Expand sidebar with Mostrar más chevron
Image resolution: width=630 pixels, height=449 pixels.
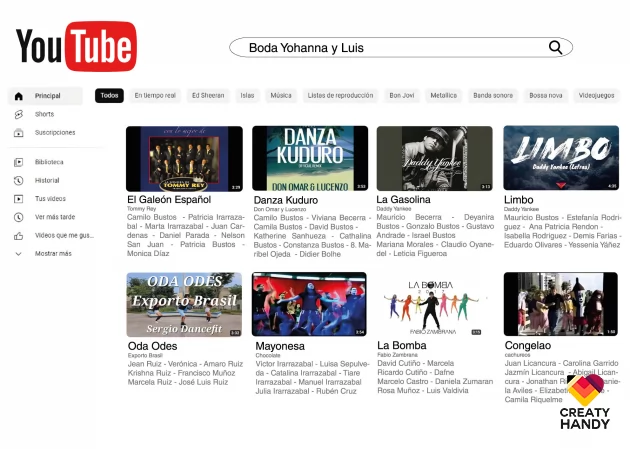(x=18, y=254)
